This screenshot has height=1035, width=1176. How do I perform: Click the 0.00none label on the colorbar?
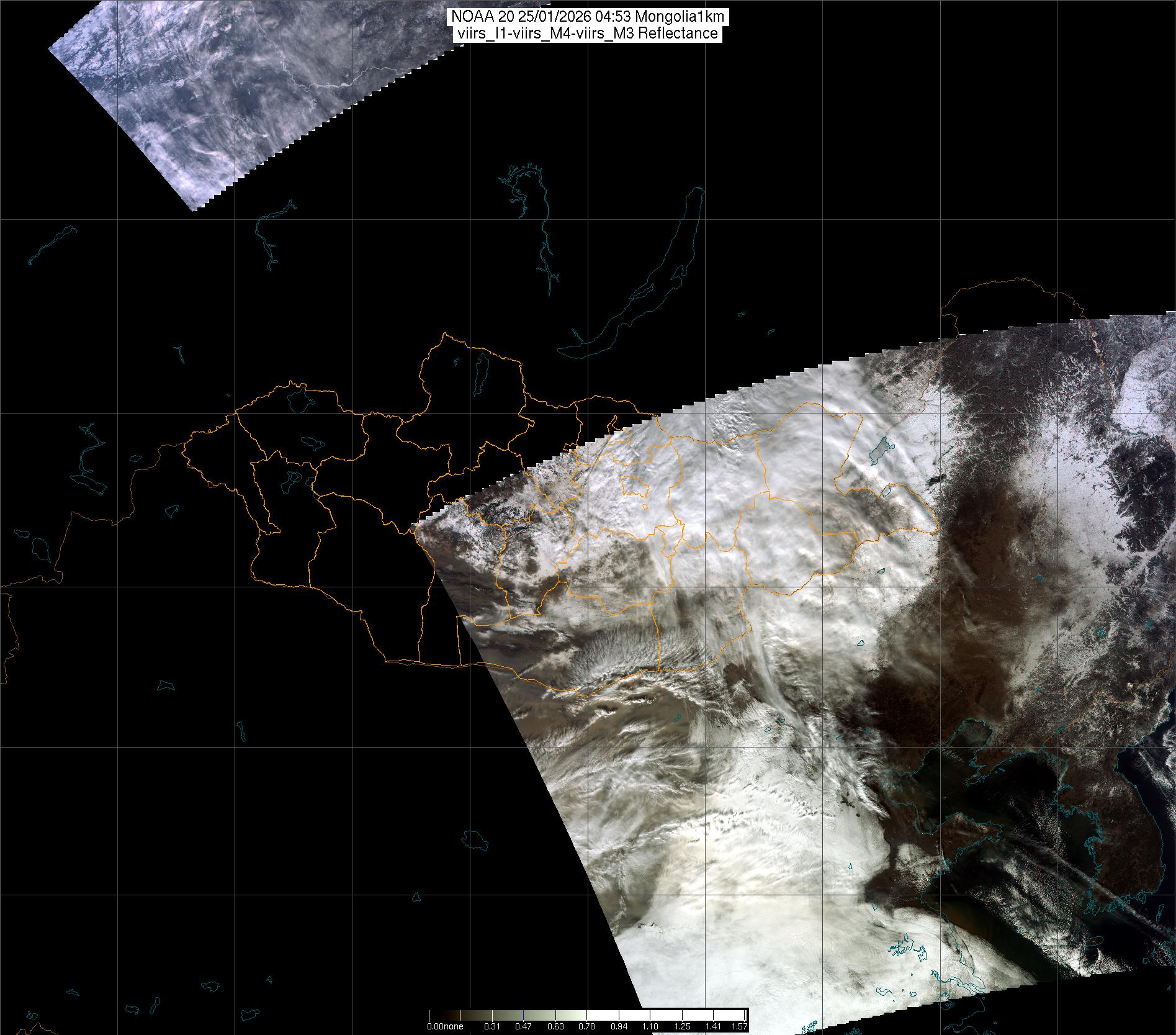point(444,1027)
